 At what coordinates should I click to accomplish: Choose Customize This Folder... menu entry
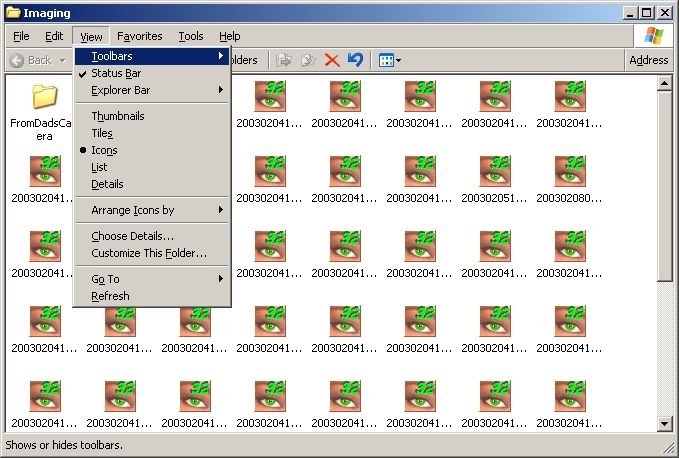pyautogui.click(x=149, y=253)
